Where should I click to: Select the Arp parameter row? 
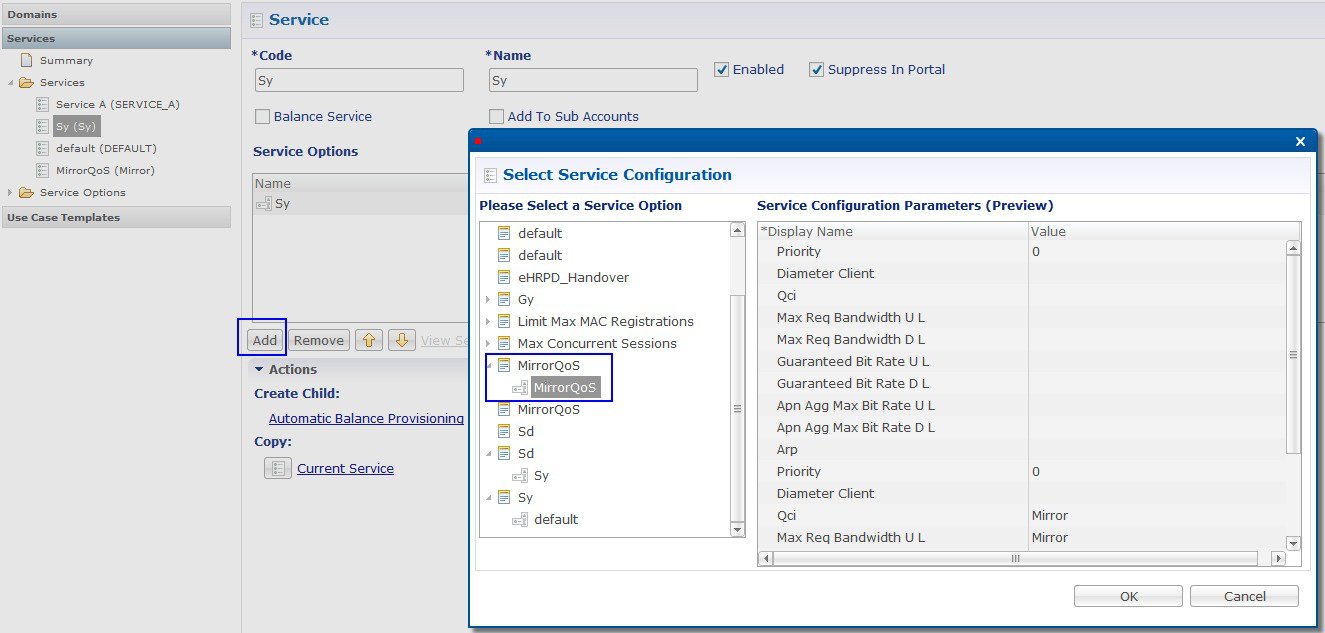1022,449
